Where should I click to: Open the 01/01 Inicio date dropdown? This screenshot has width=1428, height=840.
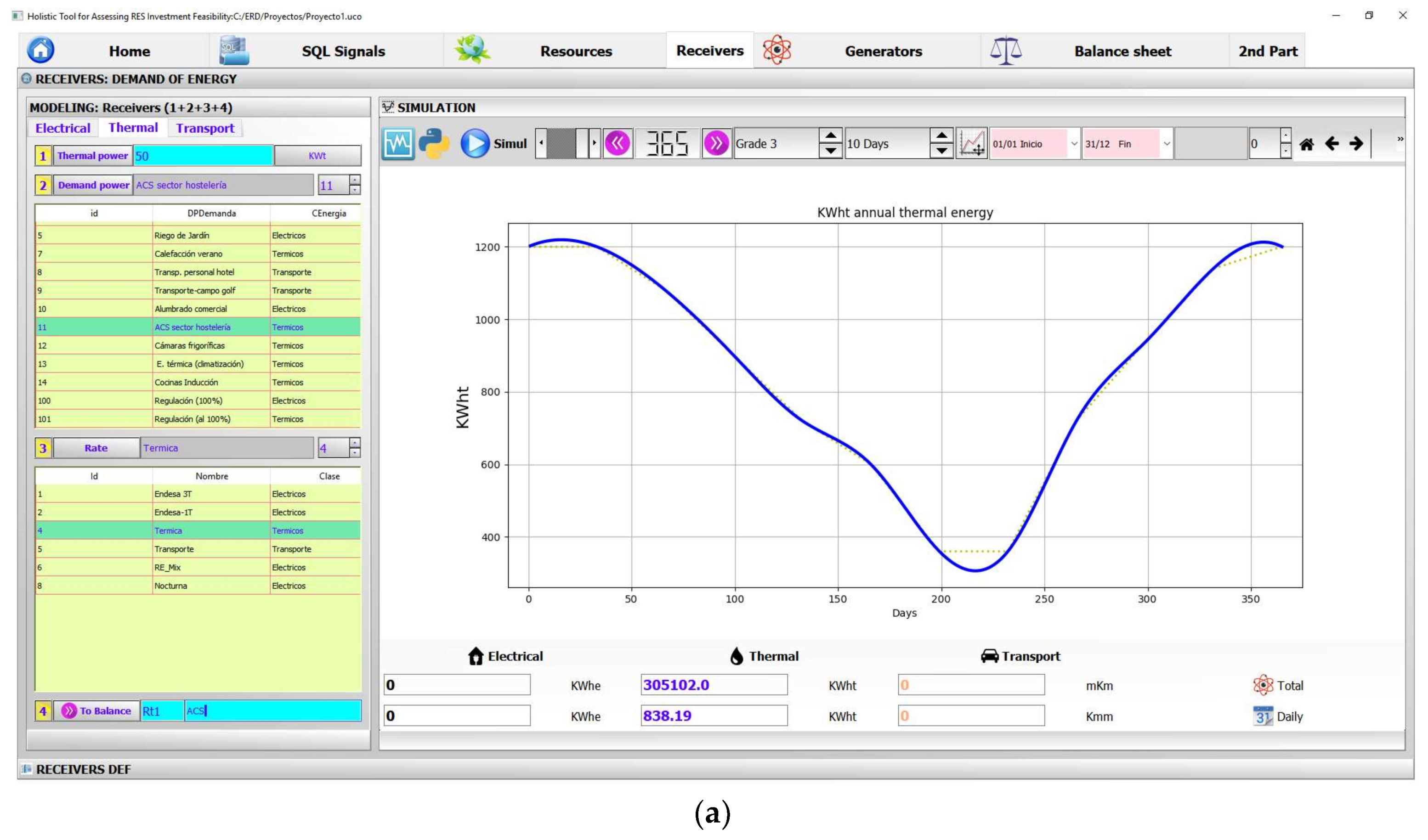pyautogui.click(x=1073, y=144)
